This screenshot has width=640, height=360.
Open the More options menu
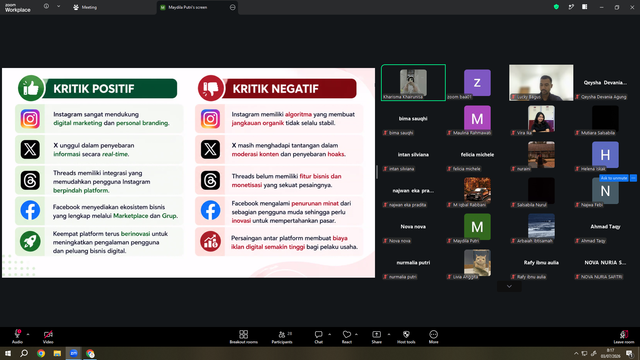coord(433,337)
